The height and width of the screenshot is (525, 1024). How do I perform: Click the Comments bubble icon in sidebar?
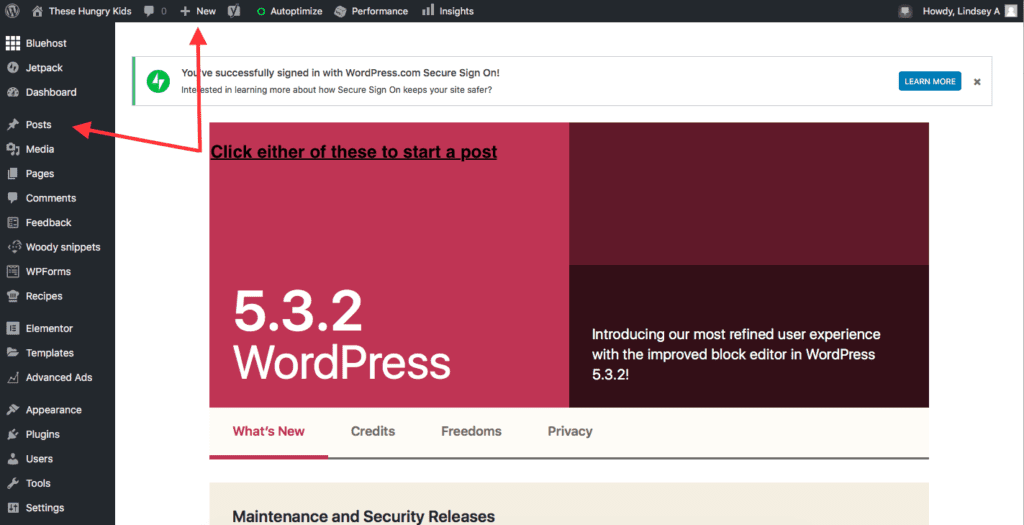(12, 198)
